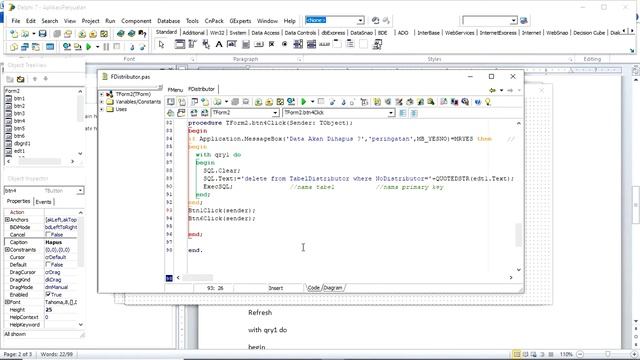Expand the TForm2(TForm) node in the code explorer
The width and height of the screenshot is (640, 360).
[x=102, y=94]
